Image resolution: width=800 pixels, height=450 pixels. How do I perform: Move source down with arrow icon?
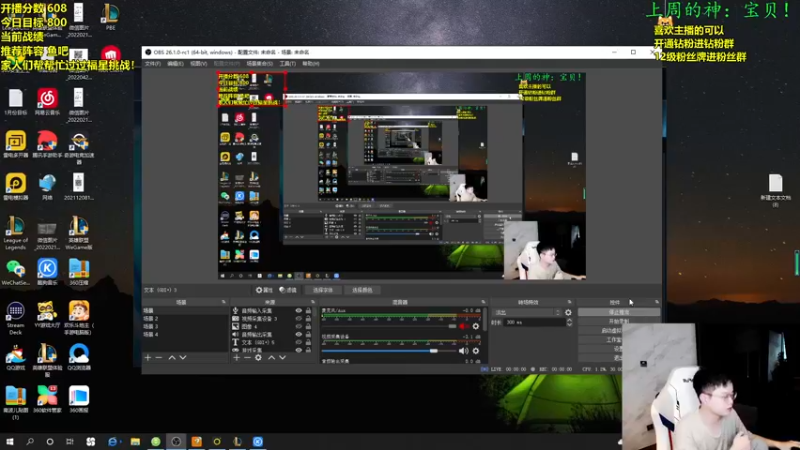click(282, 358)
